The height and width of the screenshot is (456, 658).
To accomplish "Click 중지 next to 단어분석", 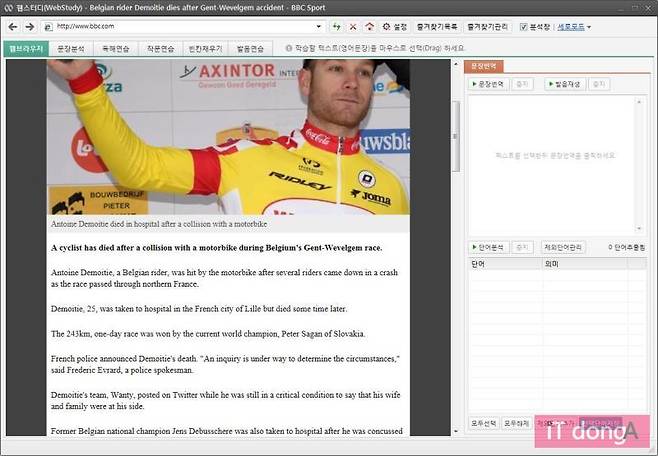I will pos(522,248).
